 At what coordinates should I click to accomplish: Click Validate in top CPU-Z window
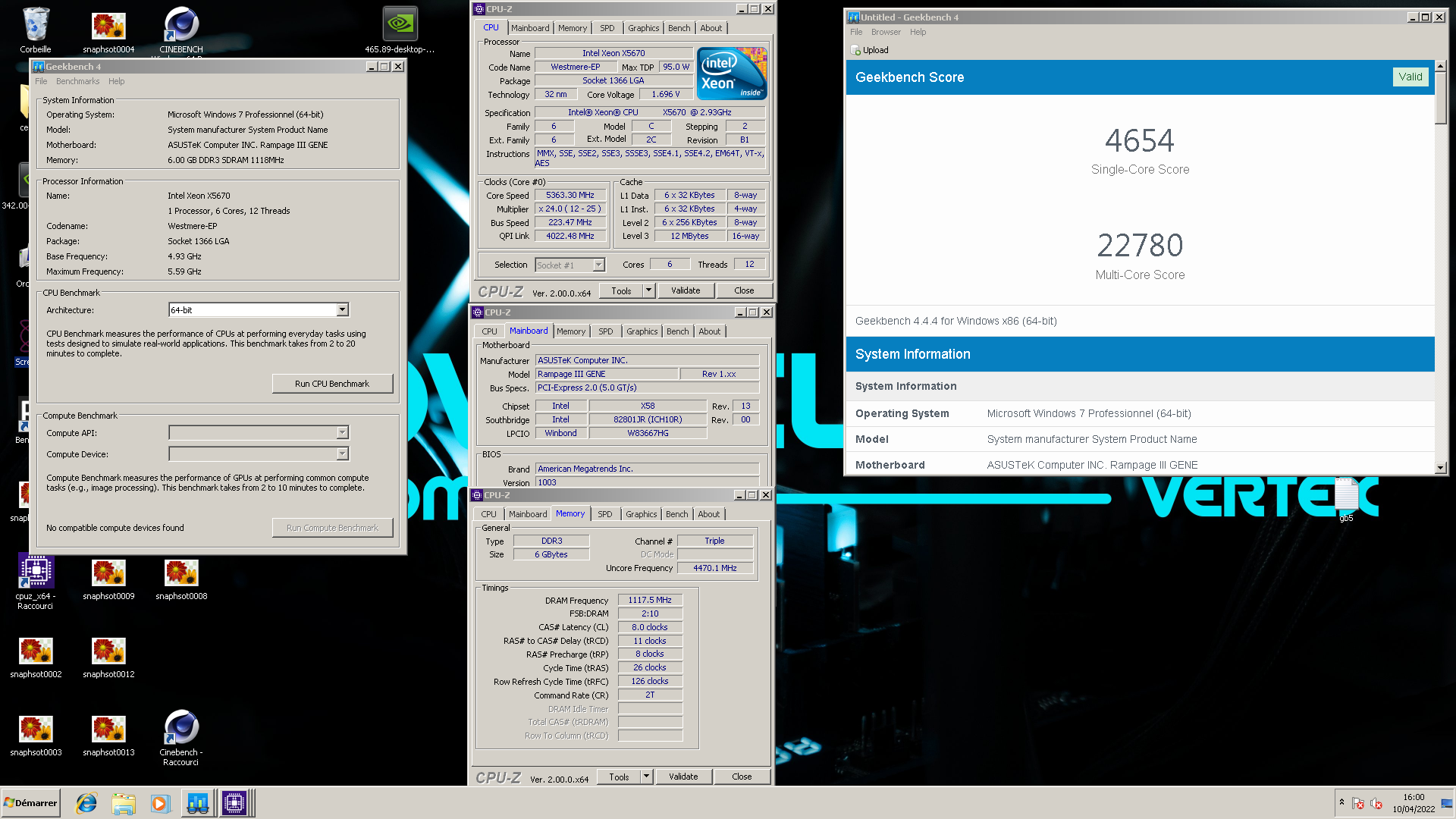[686, 290]
